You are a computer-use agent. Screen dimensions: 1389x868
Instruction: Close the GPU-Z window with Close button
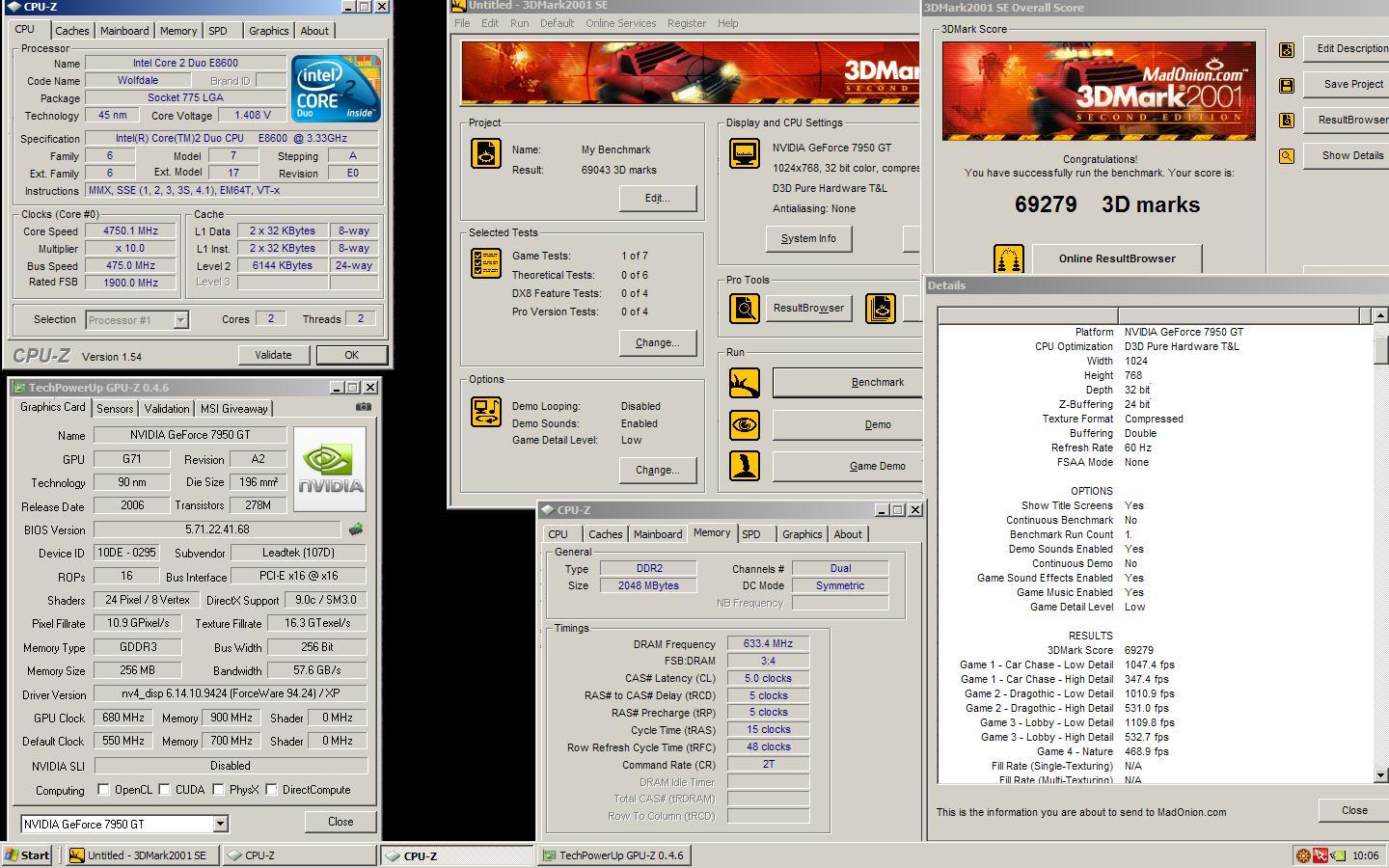340,822
